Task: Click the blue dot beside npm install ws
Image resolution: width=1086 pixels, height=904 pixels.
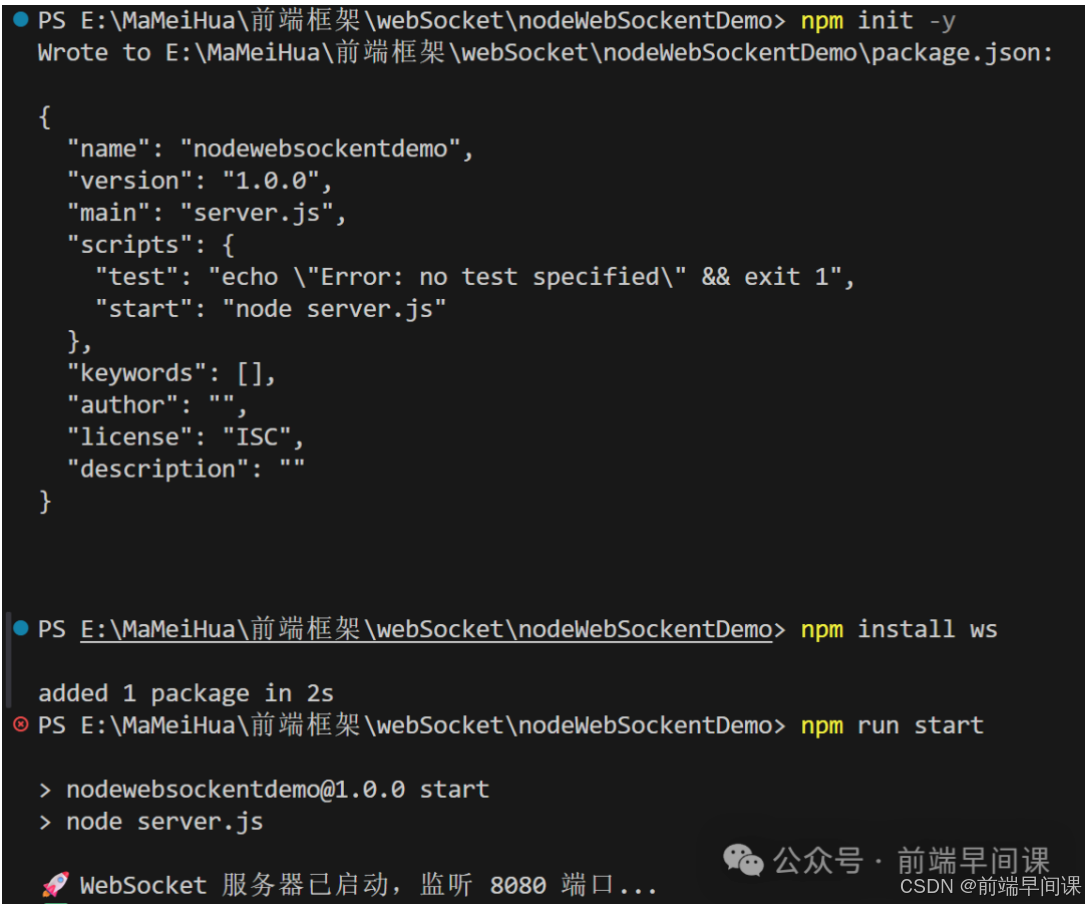Action: pyautogui.click(x=20, y=628)
